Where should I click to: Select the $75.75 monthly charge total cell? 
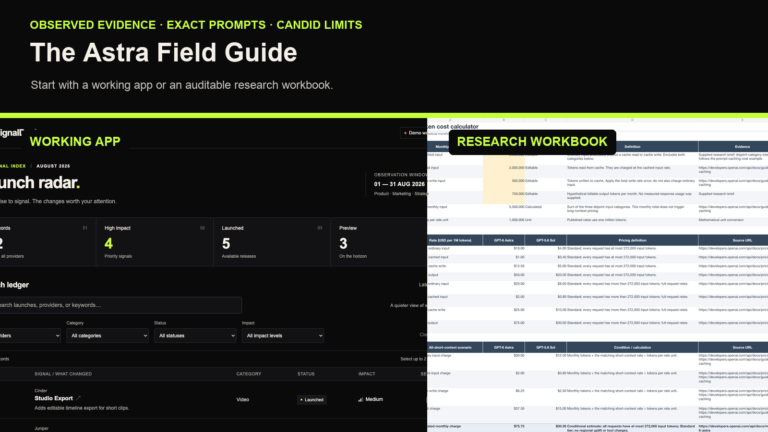tap(504, 427)
